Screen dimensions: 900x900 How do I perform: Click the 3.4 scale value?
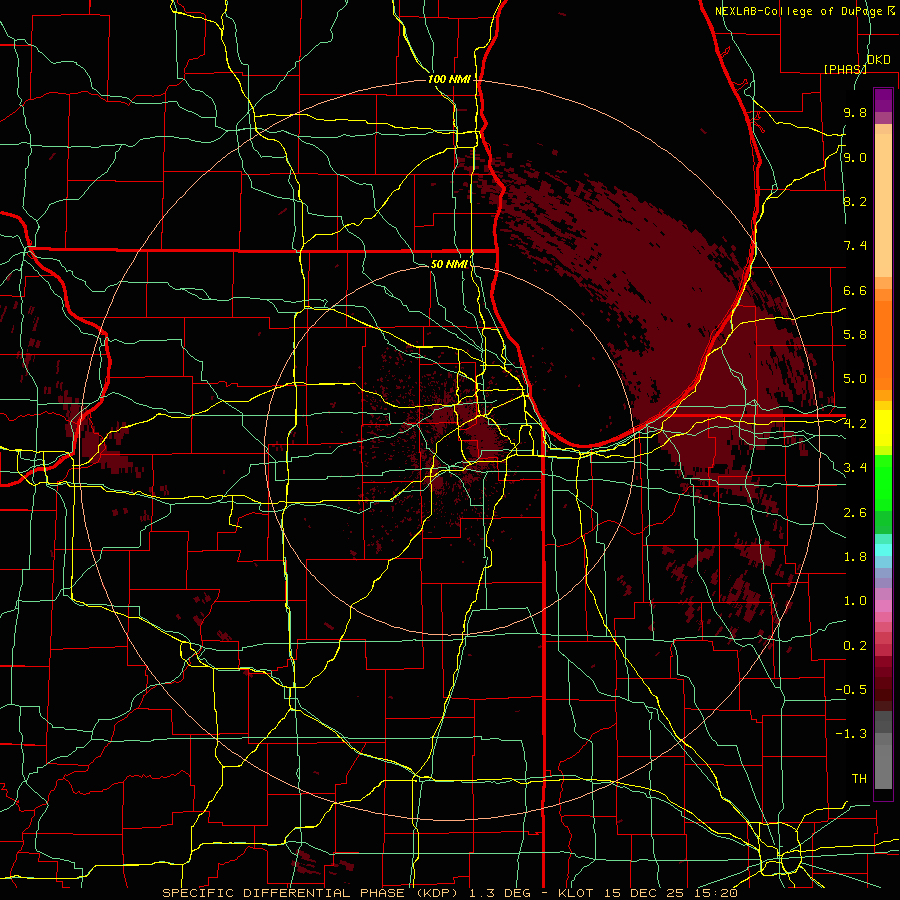pyautogui.click(x=855, y=468)
